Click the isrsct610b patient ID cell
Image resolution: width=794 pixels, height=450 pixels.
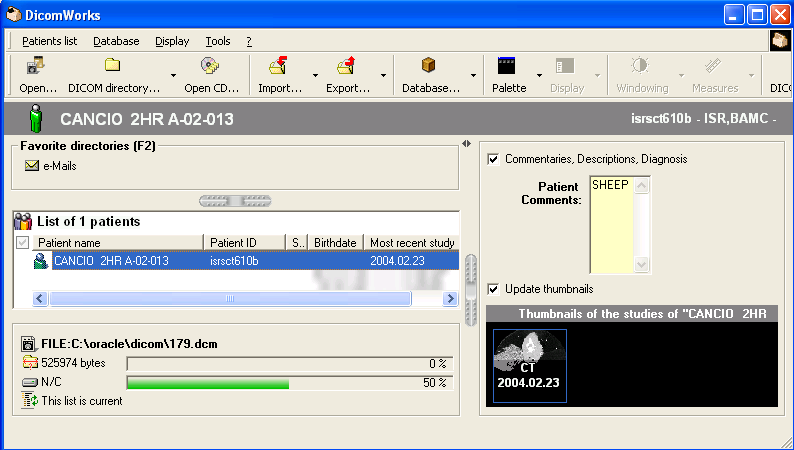(234, 261)
